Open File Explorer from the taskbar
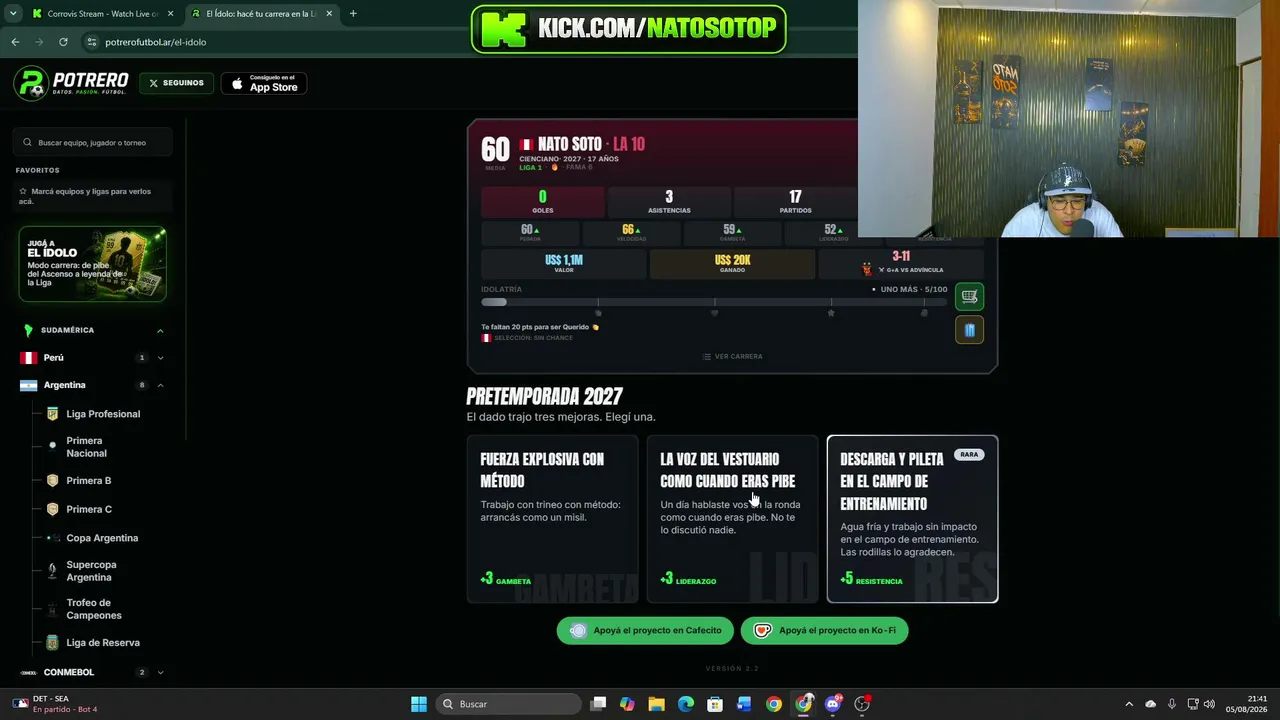The image size is (1280, 720). tap(656, 704)
